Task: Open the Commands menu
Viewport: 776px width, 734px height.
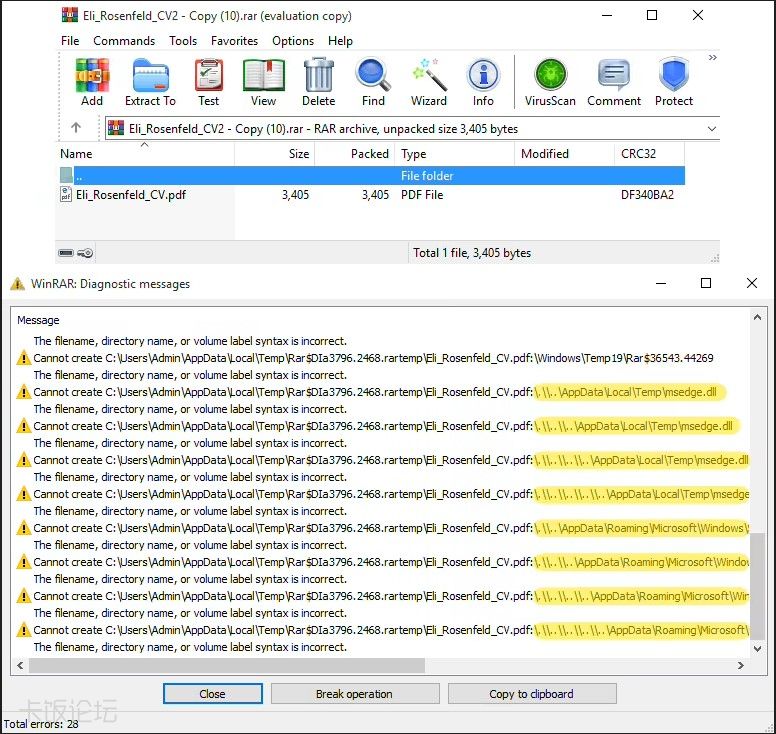Action: click(x=124, y=41)
